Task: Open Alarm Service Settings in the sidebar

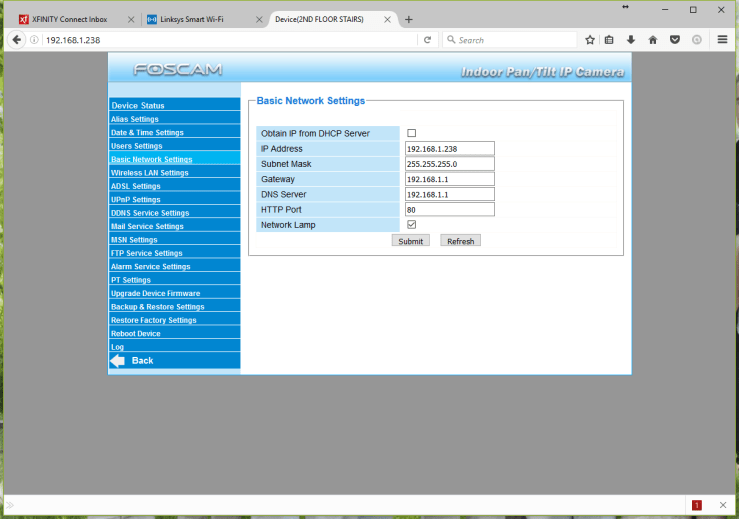Action: 151,267
